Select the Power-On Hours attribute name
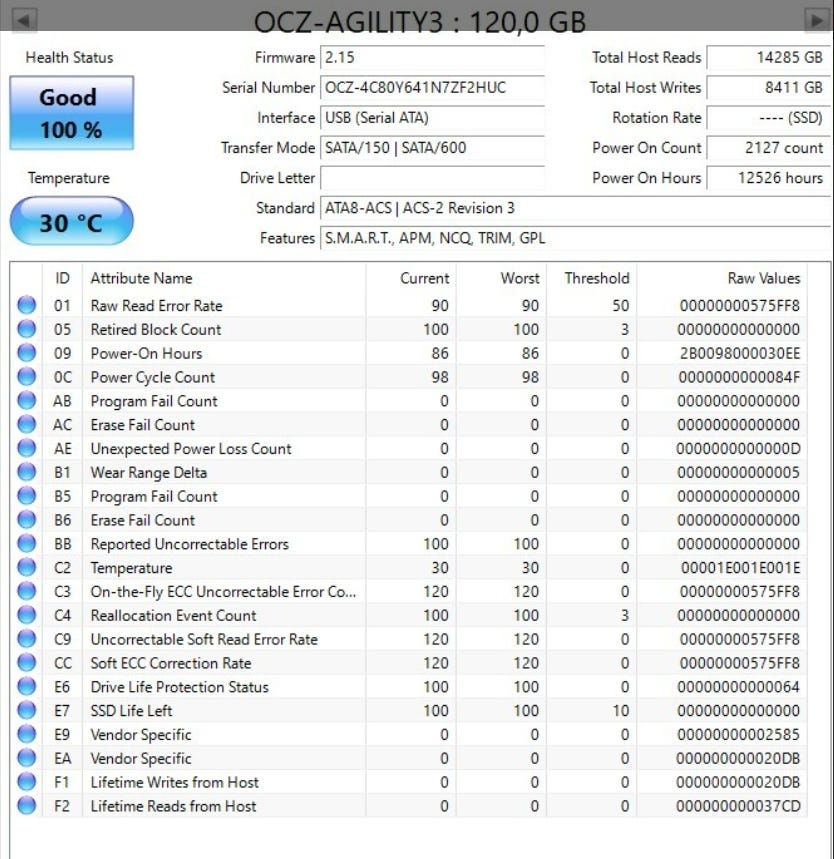The width and height of the screenshot is (834, 859). point(146,353)
